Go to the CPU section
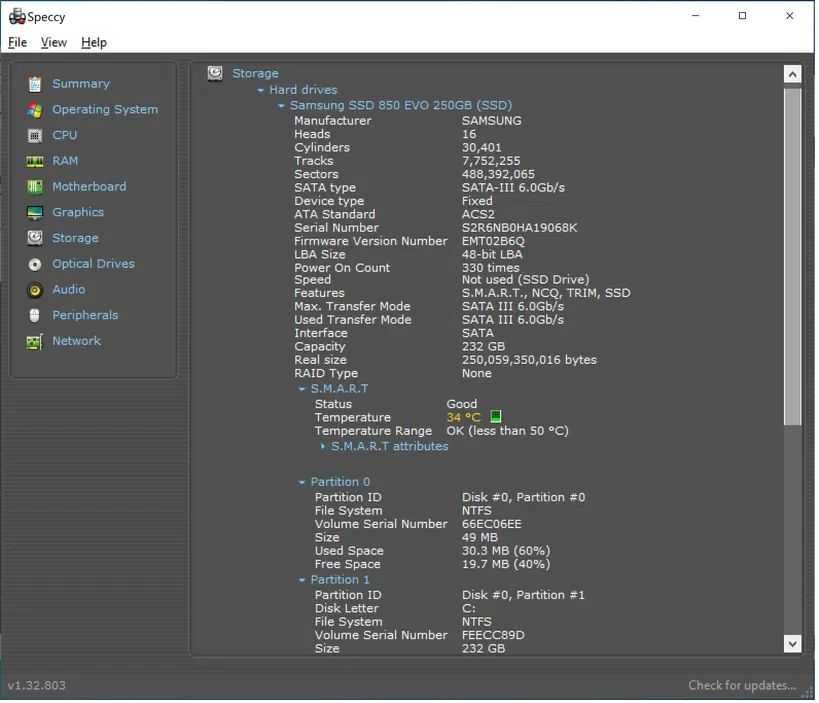This screenshot has height=703, width=819. [x=65, y=135]
